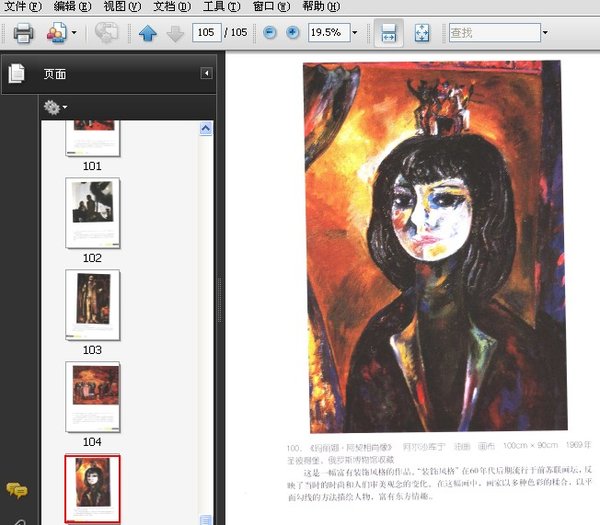Click the 页面 panel title text
The width and height of the screenshot is (600, 525).
[55, 74]
